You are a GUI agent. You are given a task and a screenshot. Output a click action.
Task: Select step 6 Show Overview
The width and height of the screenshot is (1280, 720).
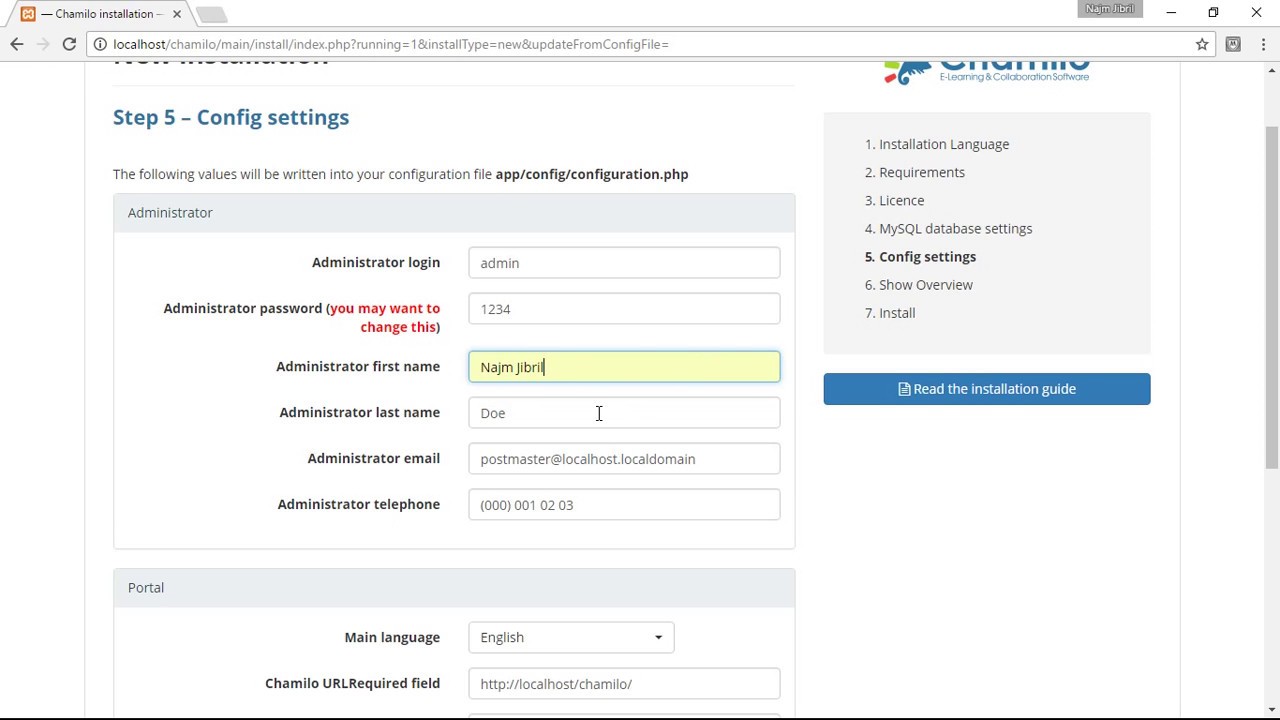tap(925, 284)
